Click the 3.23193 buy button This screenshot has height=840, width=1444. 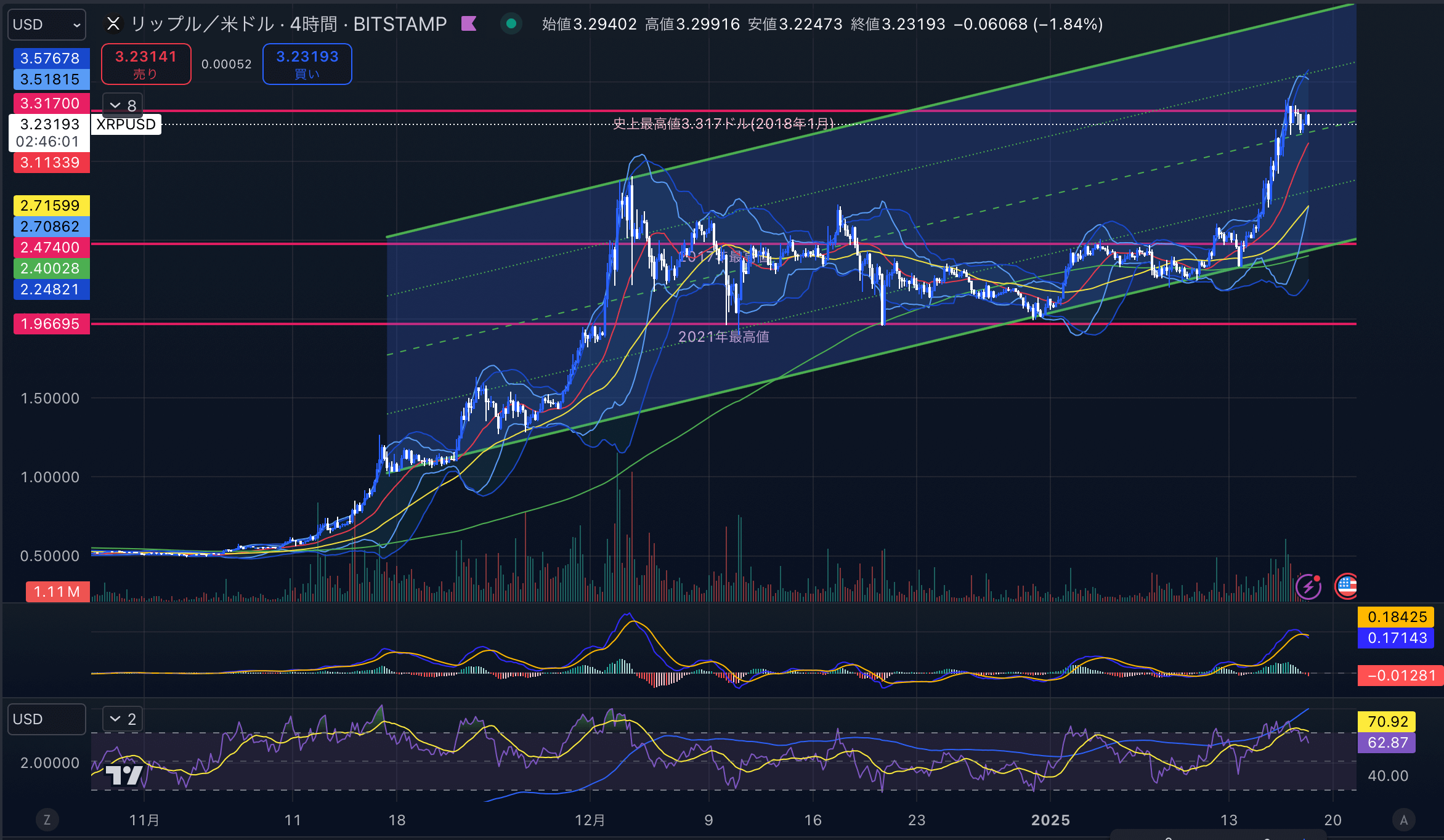point(307,64)
